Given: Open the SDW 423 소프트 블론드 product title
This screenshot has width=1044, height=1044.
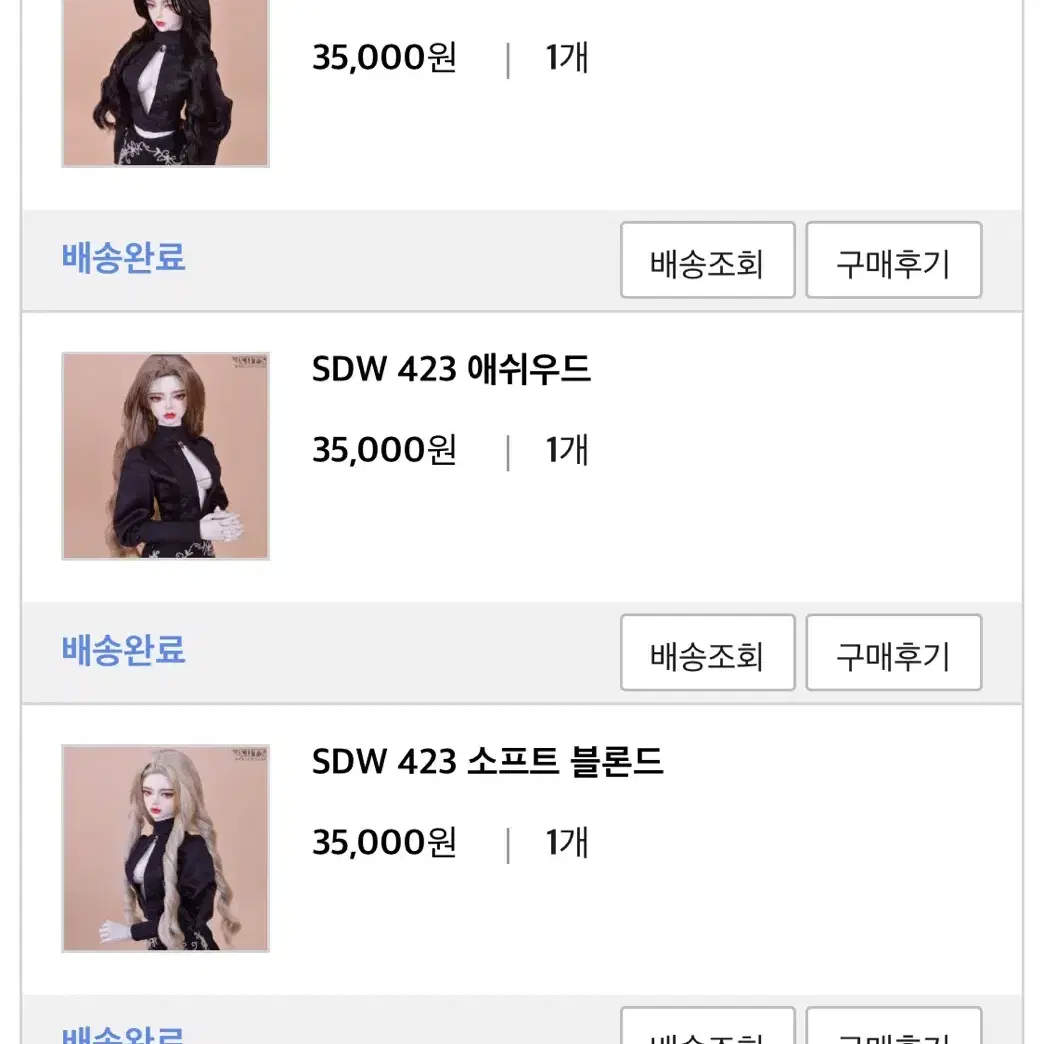Looking at the screenshot, I should [487, 761].
